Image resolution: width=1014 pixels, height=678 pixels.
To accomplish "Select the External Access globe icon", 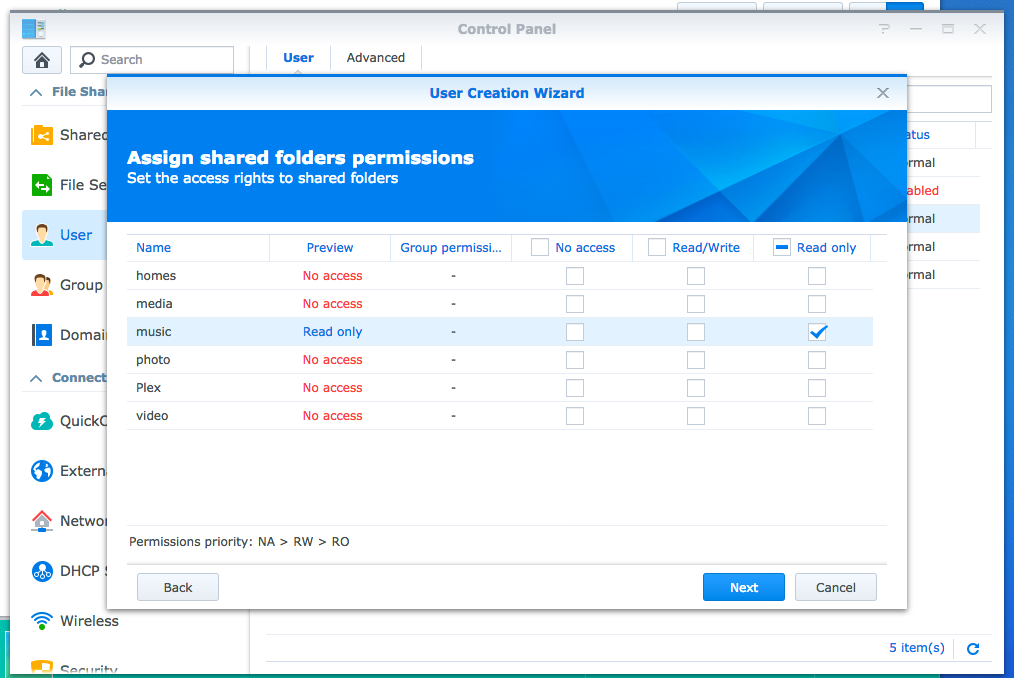I will point(42,471).
